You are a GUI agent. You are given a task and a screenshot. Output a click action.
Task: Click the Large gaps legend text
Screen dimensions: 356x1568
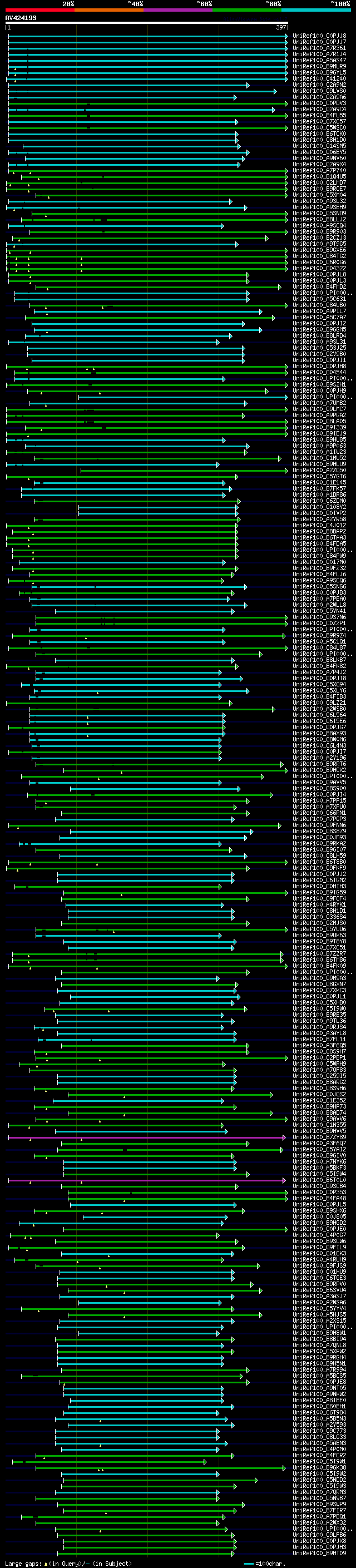(x=68, y=1564)
